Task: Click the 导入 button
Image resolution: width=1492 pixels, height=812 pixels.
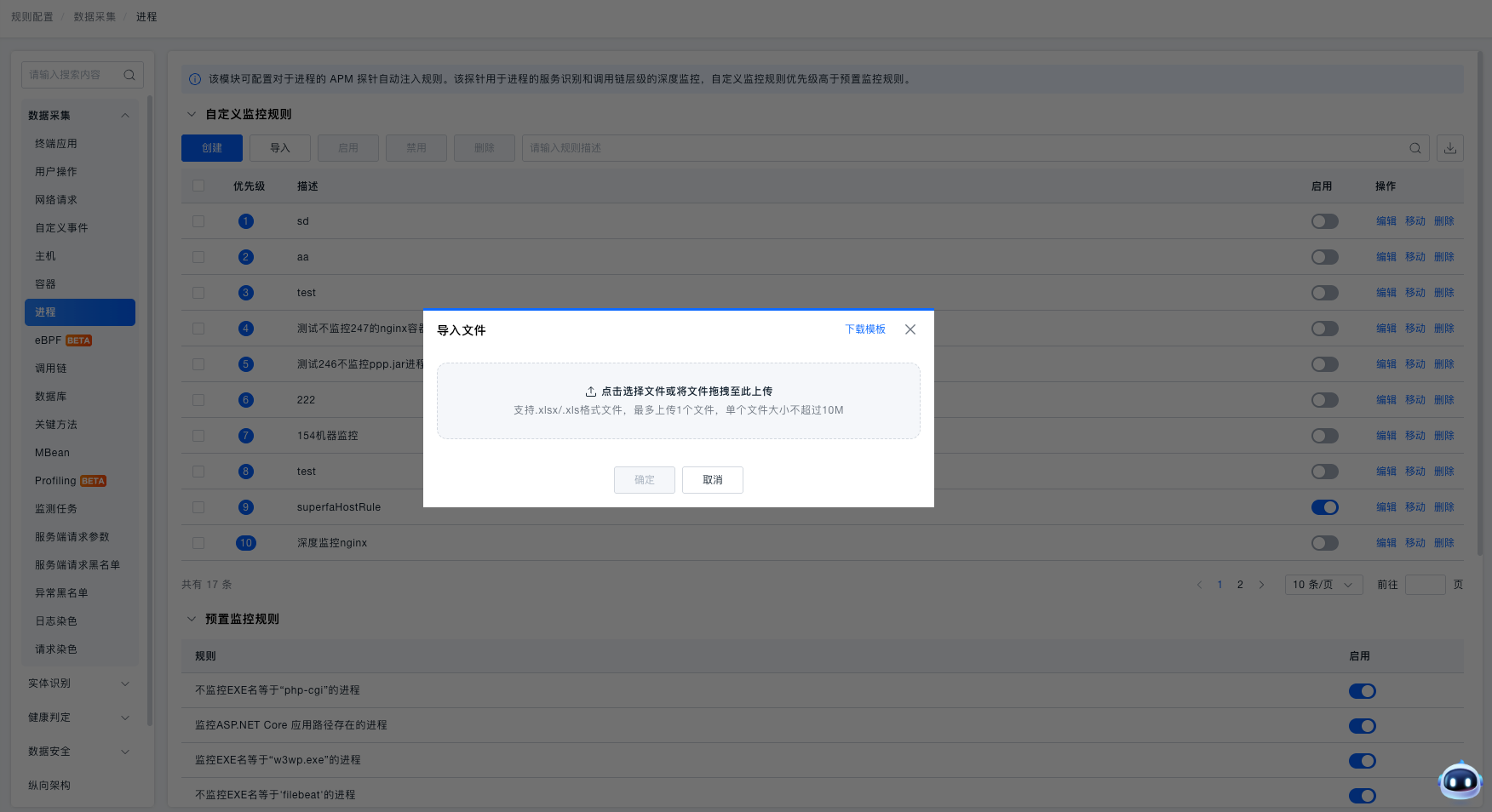Action: point(280,148)
